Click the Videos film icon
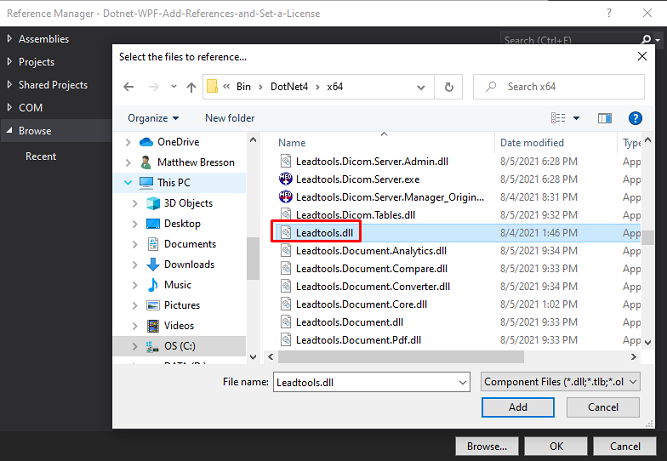The width and height of the screenshot is (667, 461). tap(153, 326)
